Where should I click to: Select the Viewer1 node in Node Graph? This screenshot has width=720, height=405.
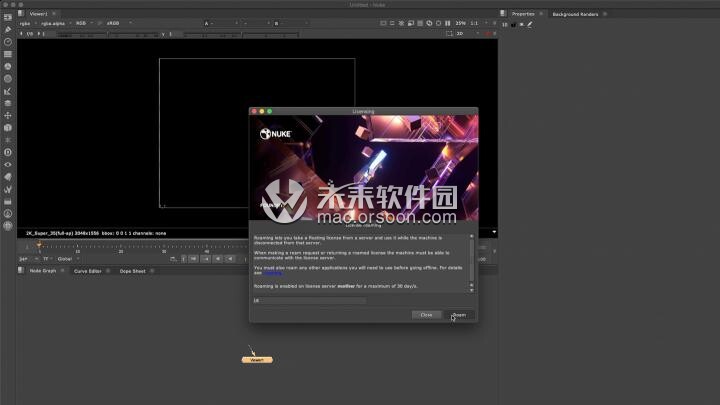point(257,360)
